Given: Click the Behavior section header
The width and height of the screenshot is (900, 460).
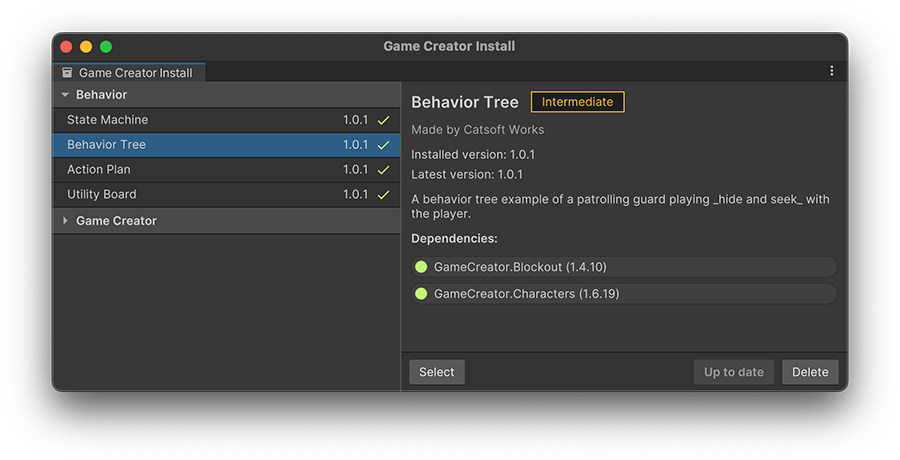Looking at the screenshot, I should pos(226,95).
